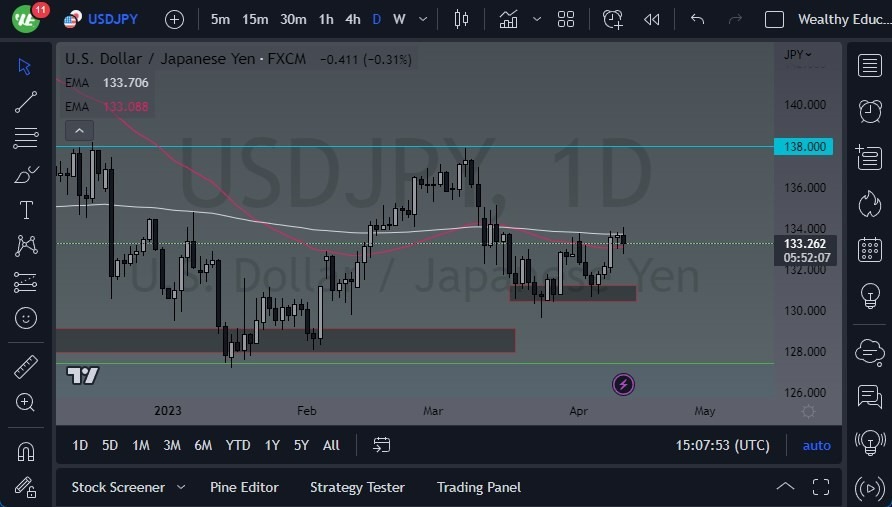Set date range to 5D
Screen dimensions: 892x507
coord(110,445)
